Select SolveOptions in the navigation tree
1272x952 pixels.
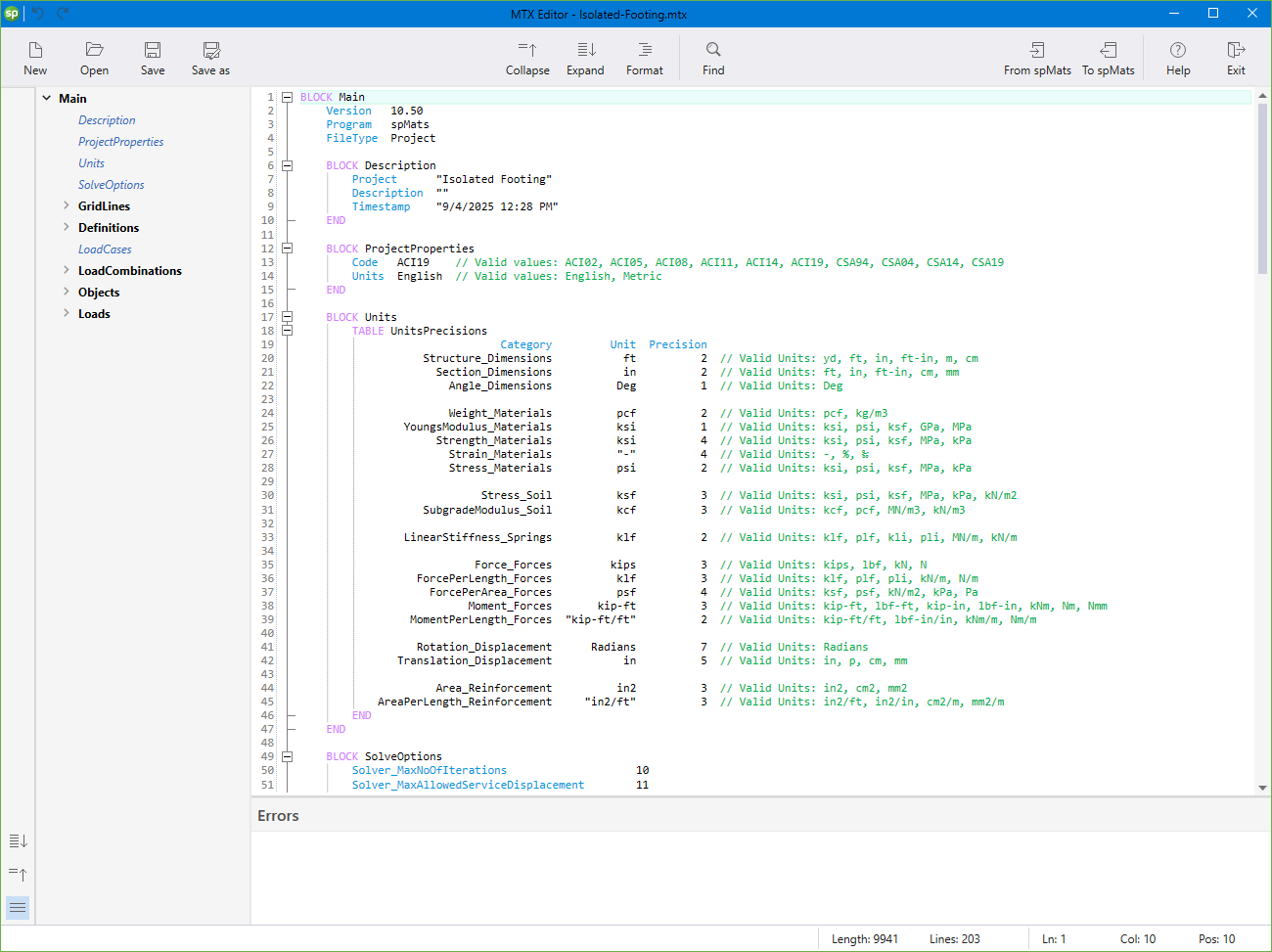click(111, 184)
